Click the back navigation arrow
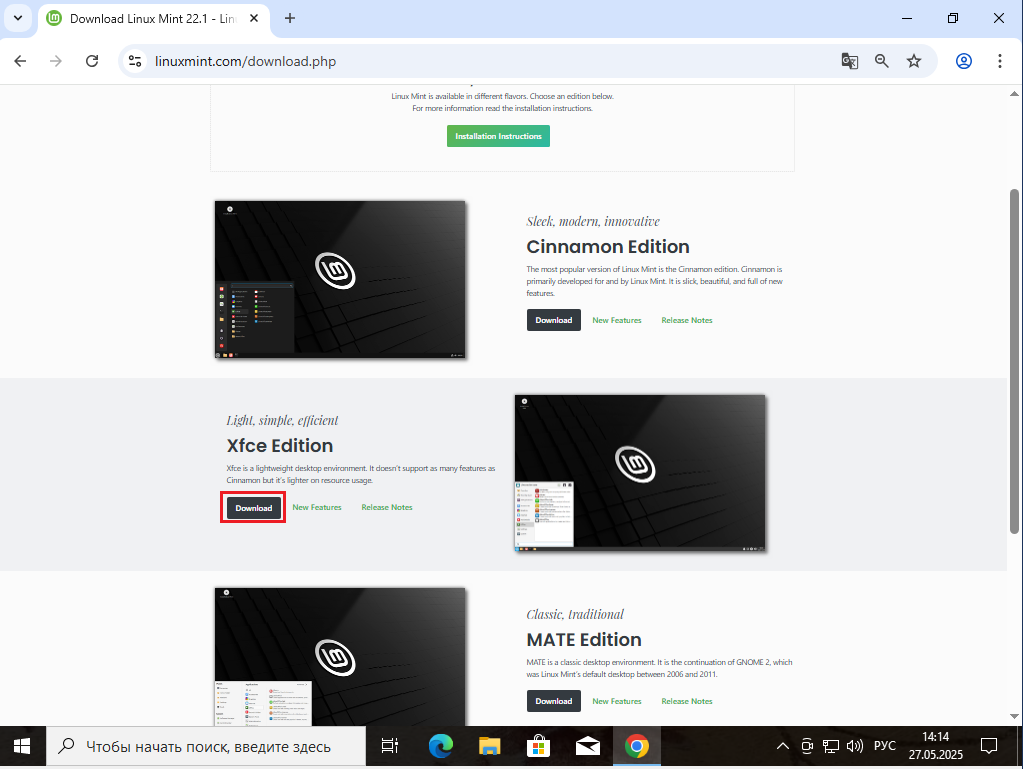 [x=20, y=61]
